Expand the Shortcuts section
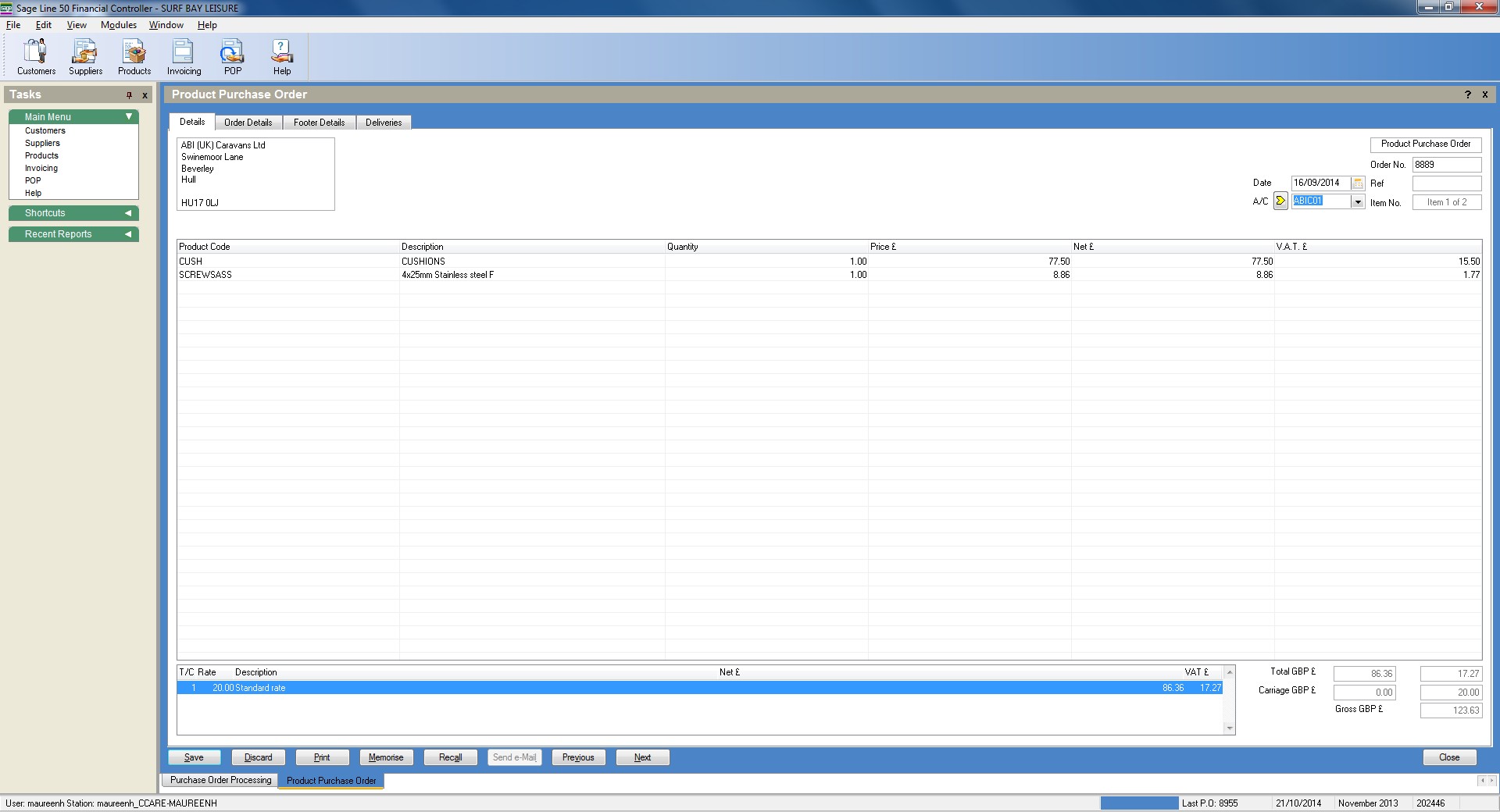Image resolution: width=1500 pixels, height=812 pixels. [128, 213]
